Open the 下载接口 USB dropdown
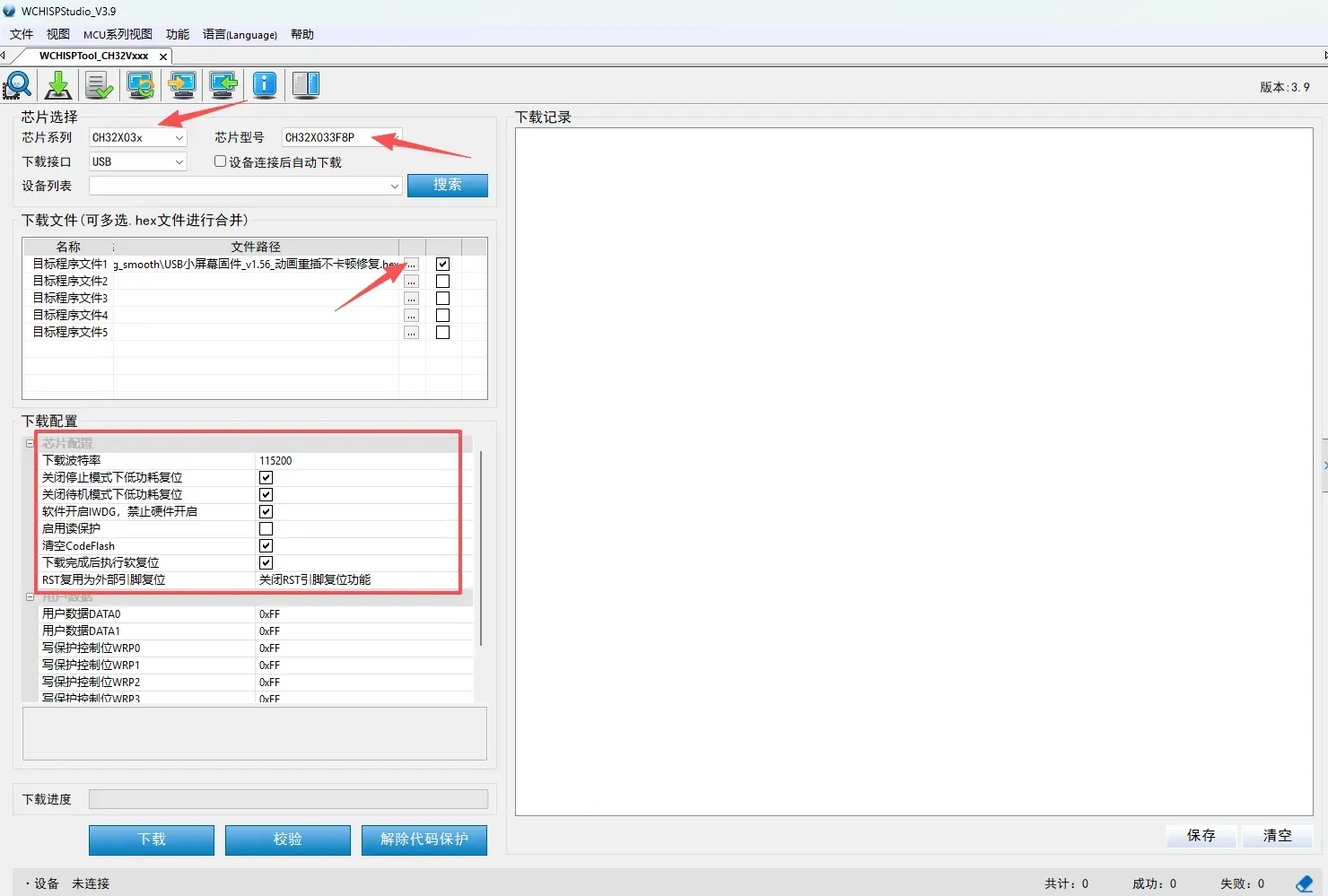Screen dimensions: 1328x896 pos(137,161)
